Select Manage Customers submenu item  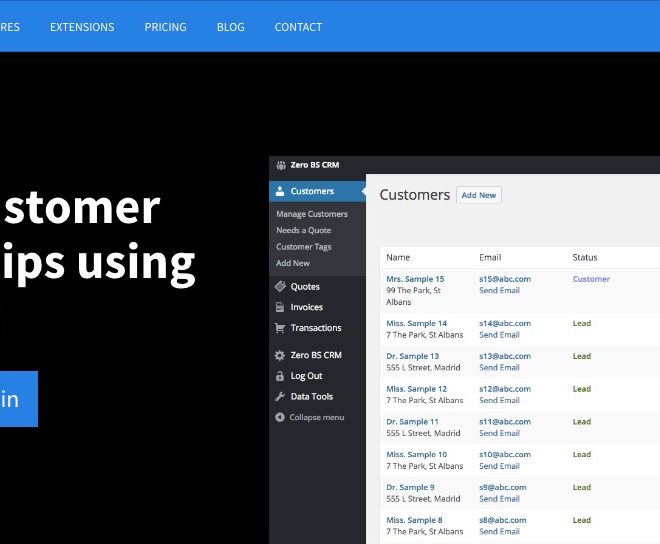[x=312, y=214]
